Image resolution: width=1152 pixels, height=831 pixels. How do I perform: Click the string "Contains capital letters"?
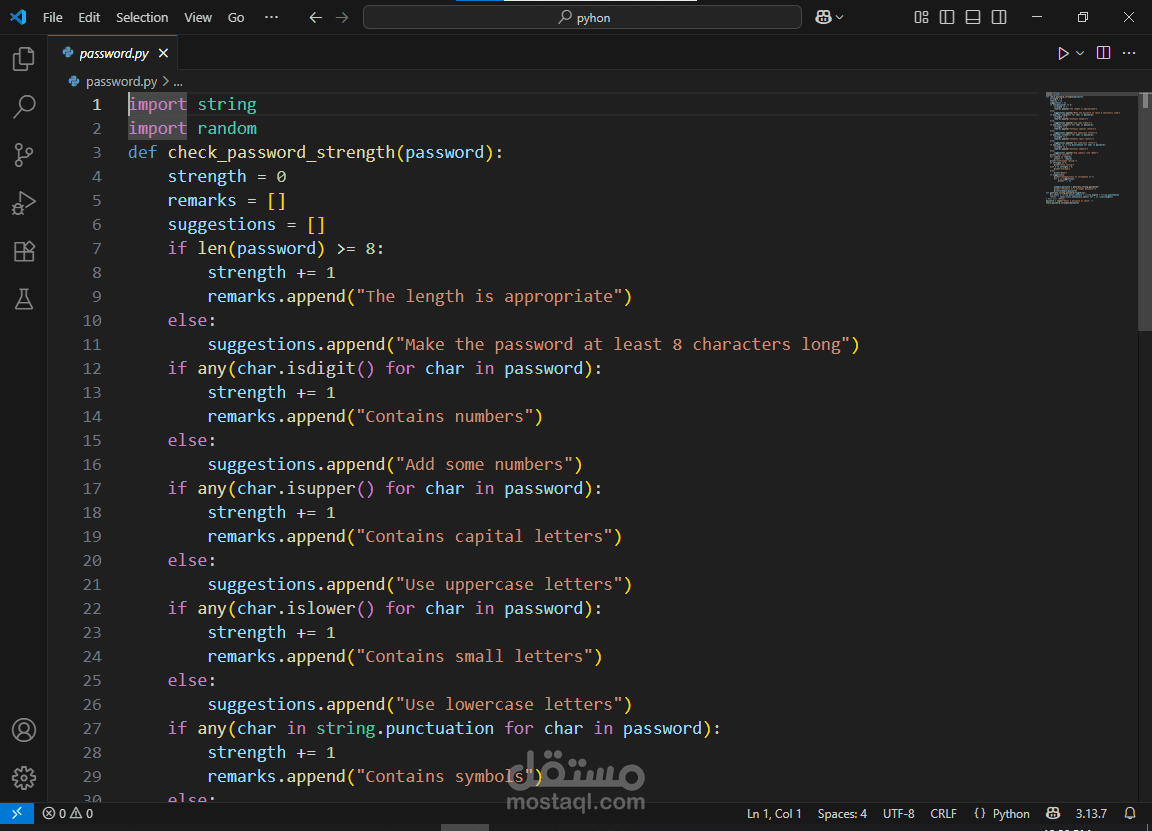click(x=484, y=536)
